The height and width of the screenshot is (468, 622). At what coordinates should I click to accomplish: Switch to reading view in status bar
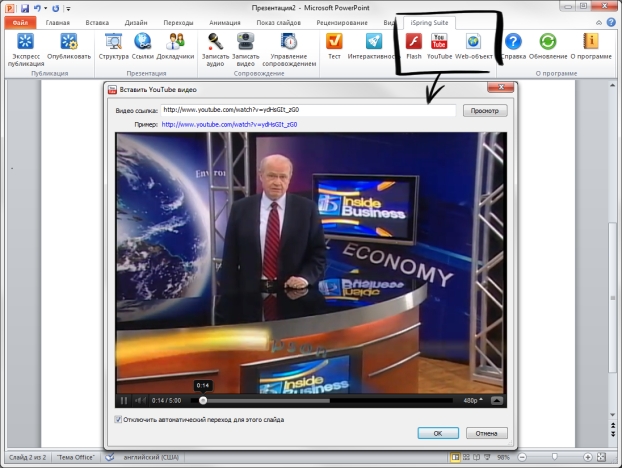(x=477, y=457)
